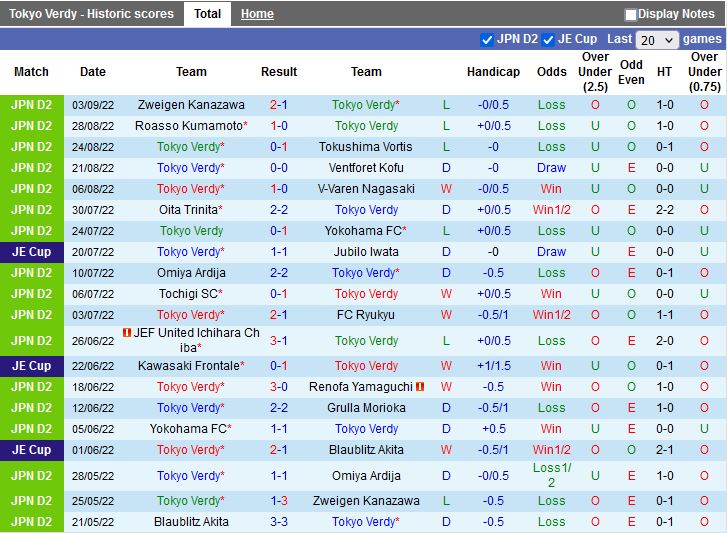Click HT score 2-2 in Oita Trinita row
The width and height of the screenshot is (727, 533).
pyautogui.click(x=665, y=209)
